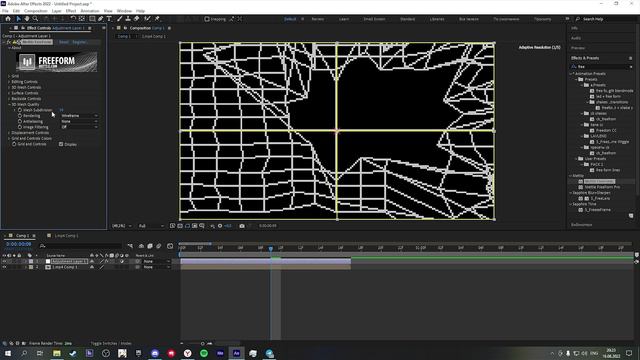Viewport: 640px width, 360px height.
Task: Open the Animation menu
Action: click(x=90, y=11)
